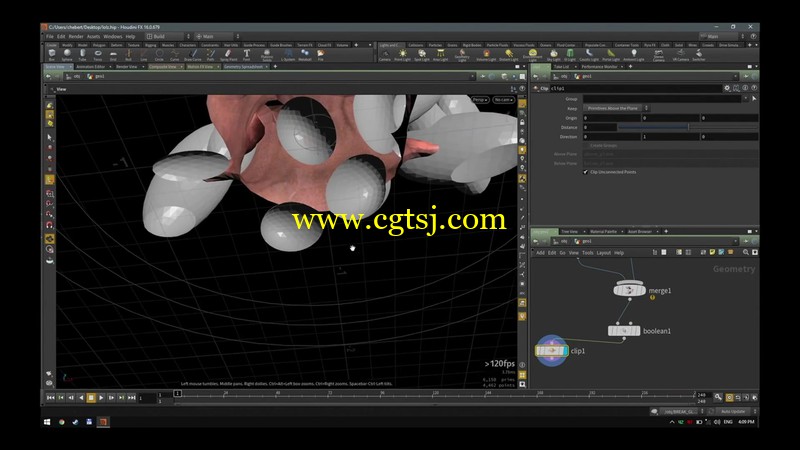Viewport: 800px width, 450px height.
Task: Select the Box shelf tool
Action: [x=52, y=55]
